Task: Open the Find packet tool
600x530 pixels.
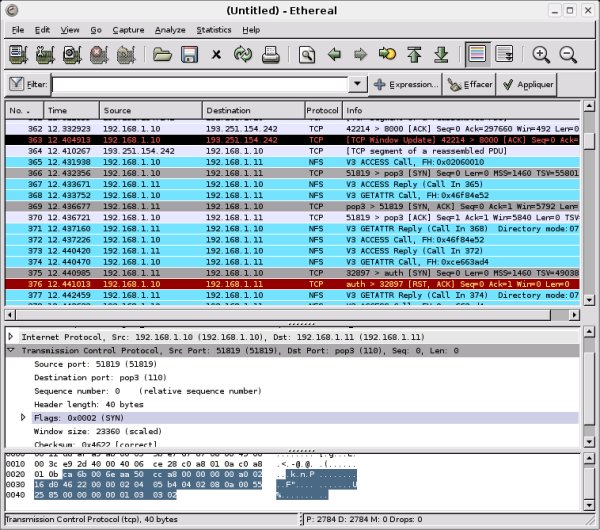Action: (307, 55)
